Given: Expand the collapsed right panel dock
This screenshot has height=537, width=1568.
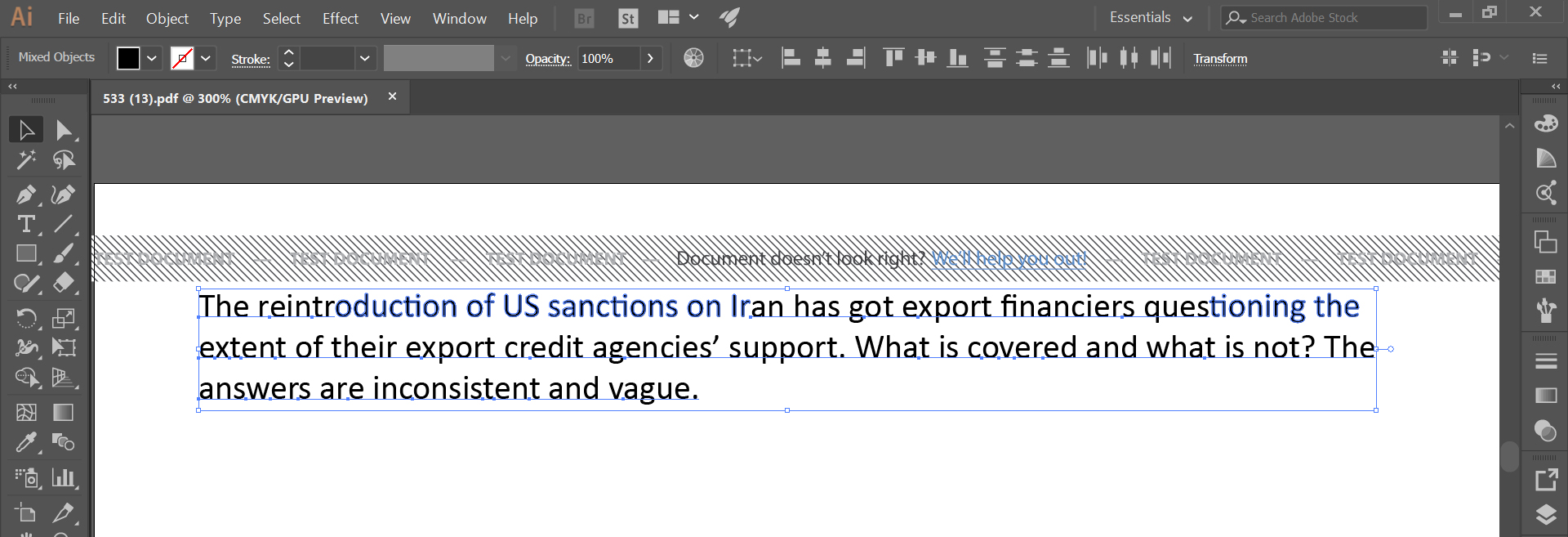Looking at the screenshot, I should point(1555,86).
